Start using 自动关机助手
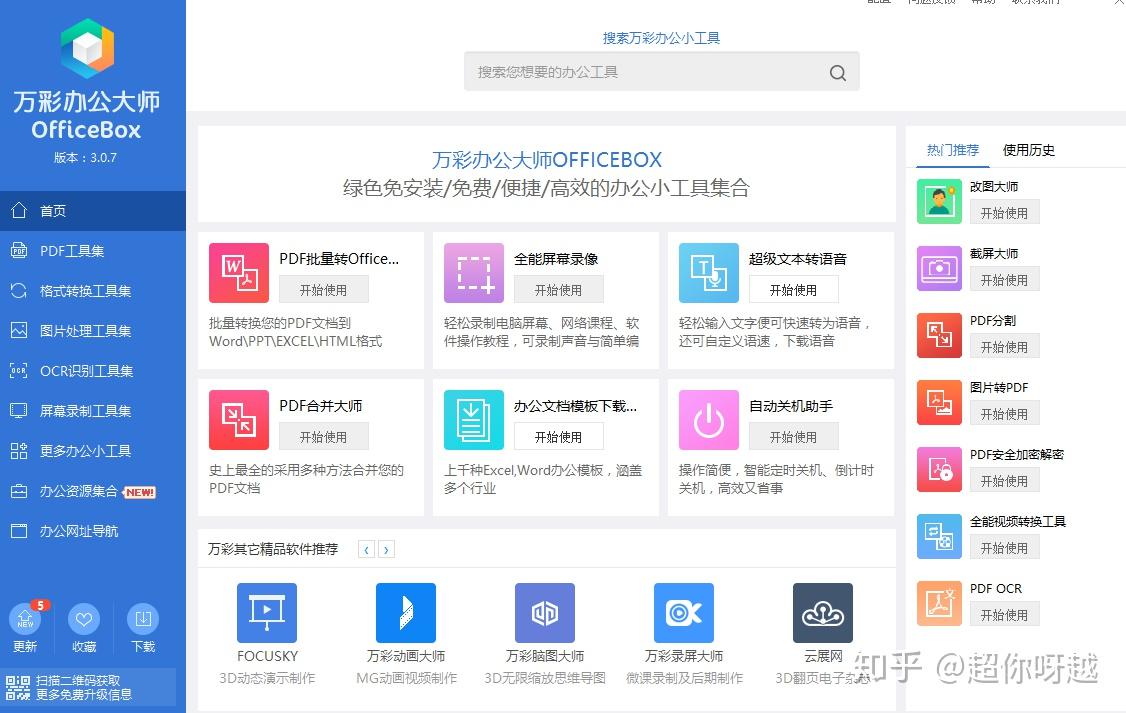 793,437
